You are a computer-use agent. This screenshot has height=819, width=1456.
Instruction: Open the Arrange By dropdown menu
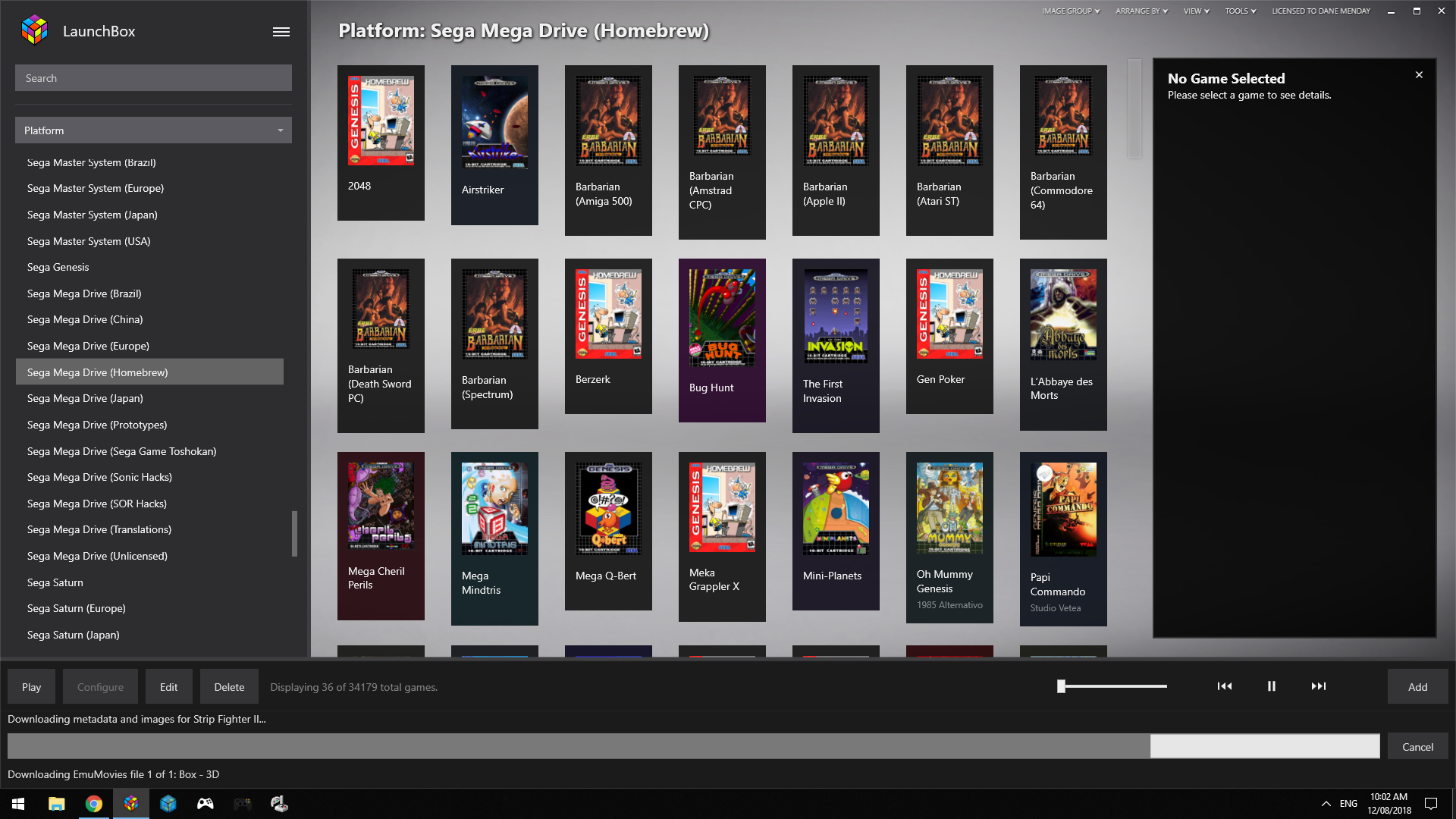1141,11
